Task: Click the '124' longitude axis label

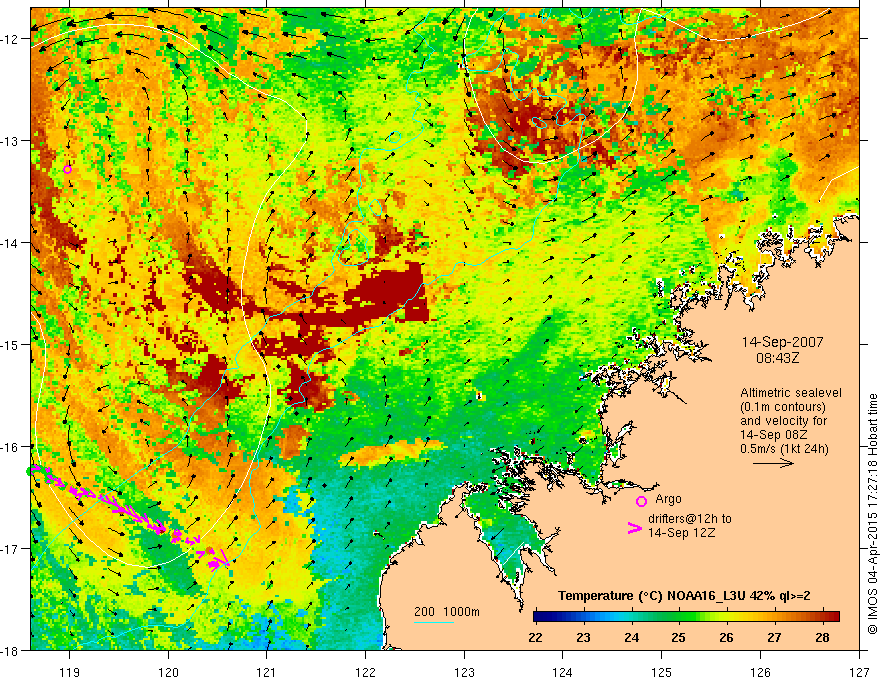Action: coord(563,672)
